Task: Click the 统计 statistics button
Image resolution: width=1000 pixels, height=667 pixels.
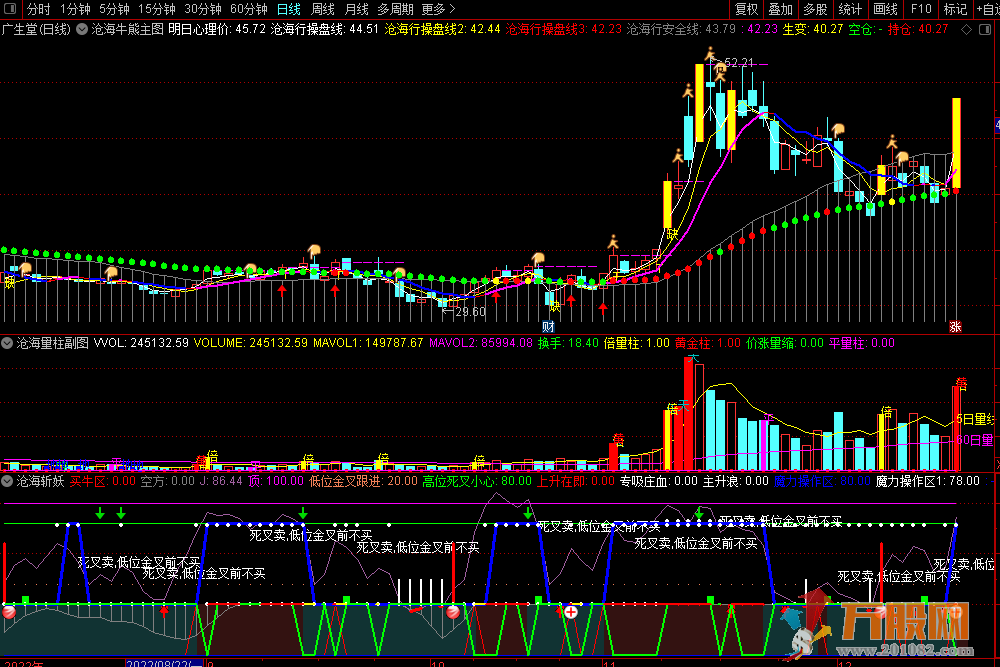Action: click(x=850, y=9)
